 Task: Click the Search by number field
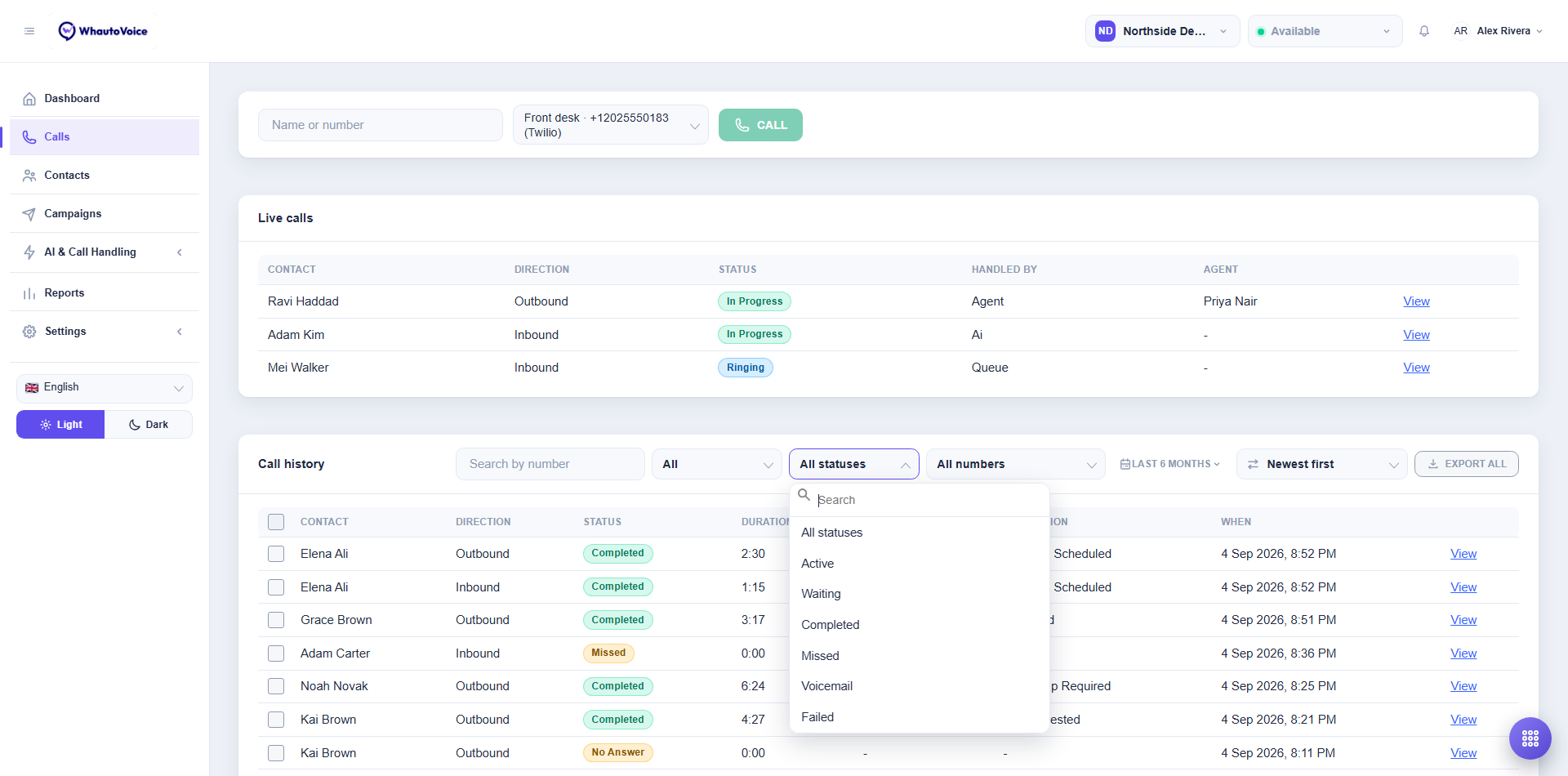click(x=550, y=464)
